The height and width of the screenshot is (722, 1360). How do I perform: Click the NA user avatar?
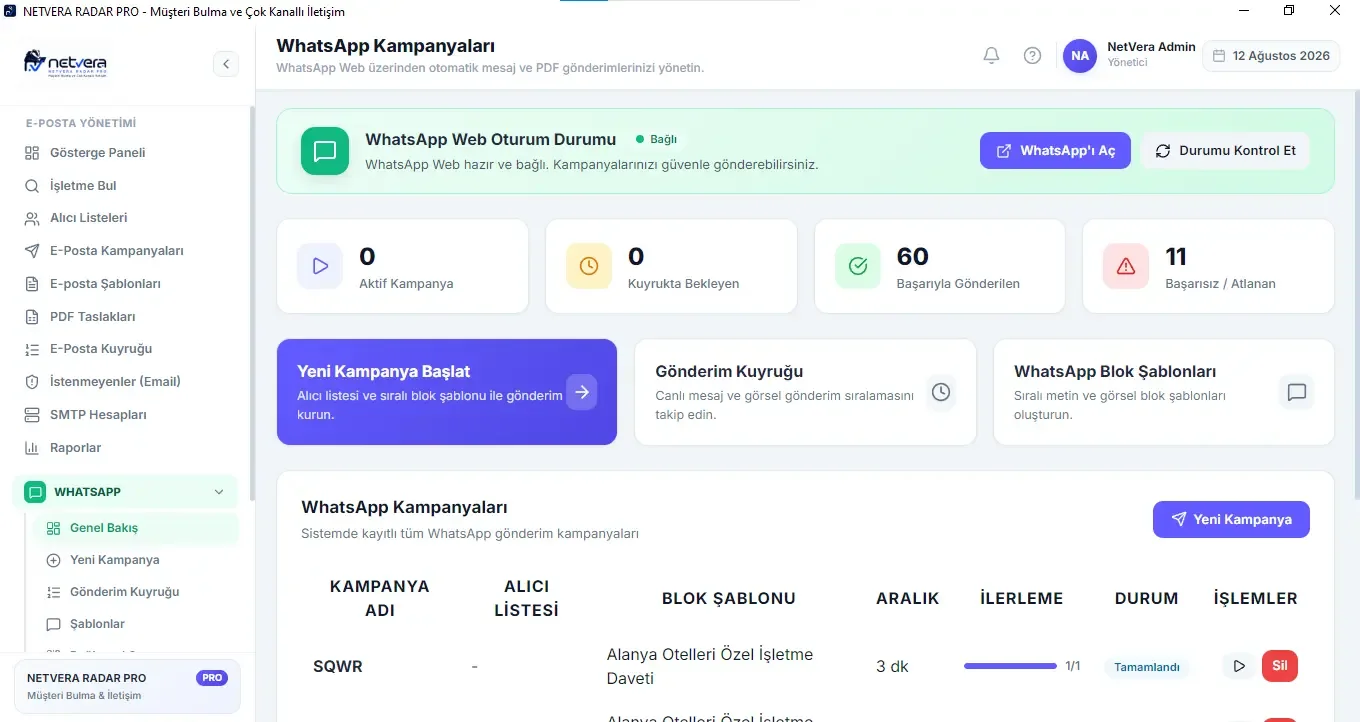[x=1080, y=56]
